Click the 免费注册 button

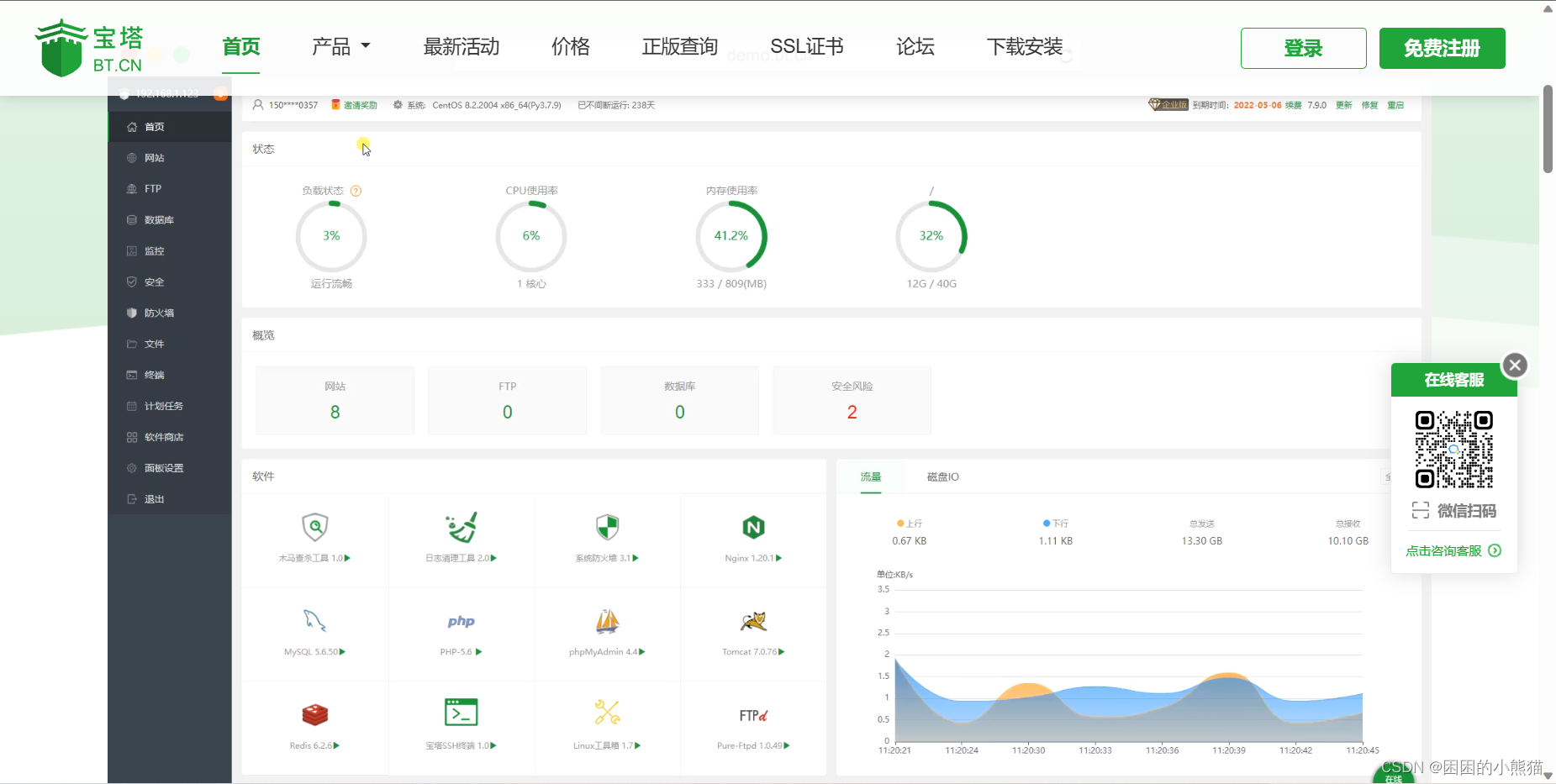point(1442,48)
